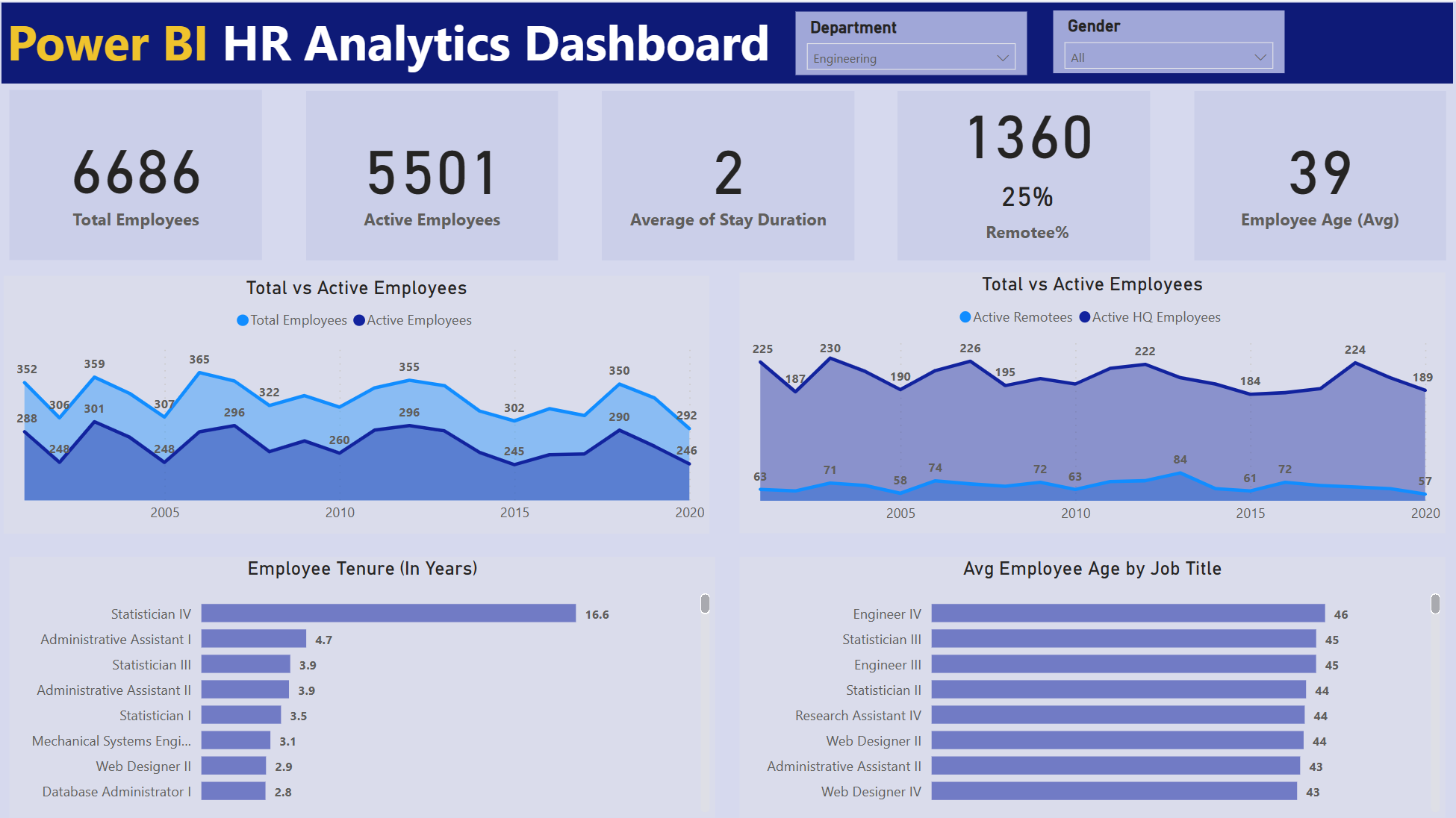Click the 359 data label on left chart

pos(94,364)
